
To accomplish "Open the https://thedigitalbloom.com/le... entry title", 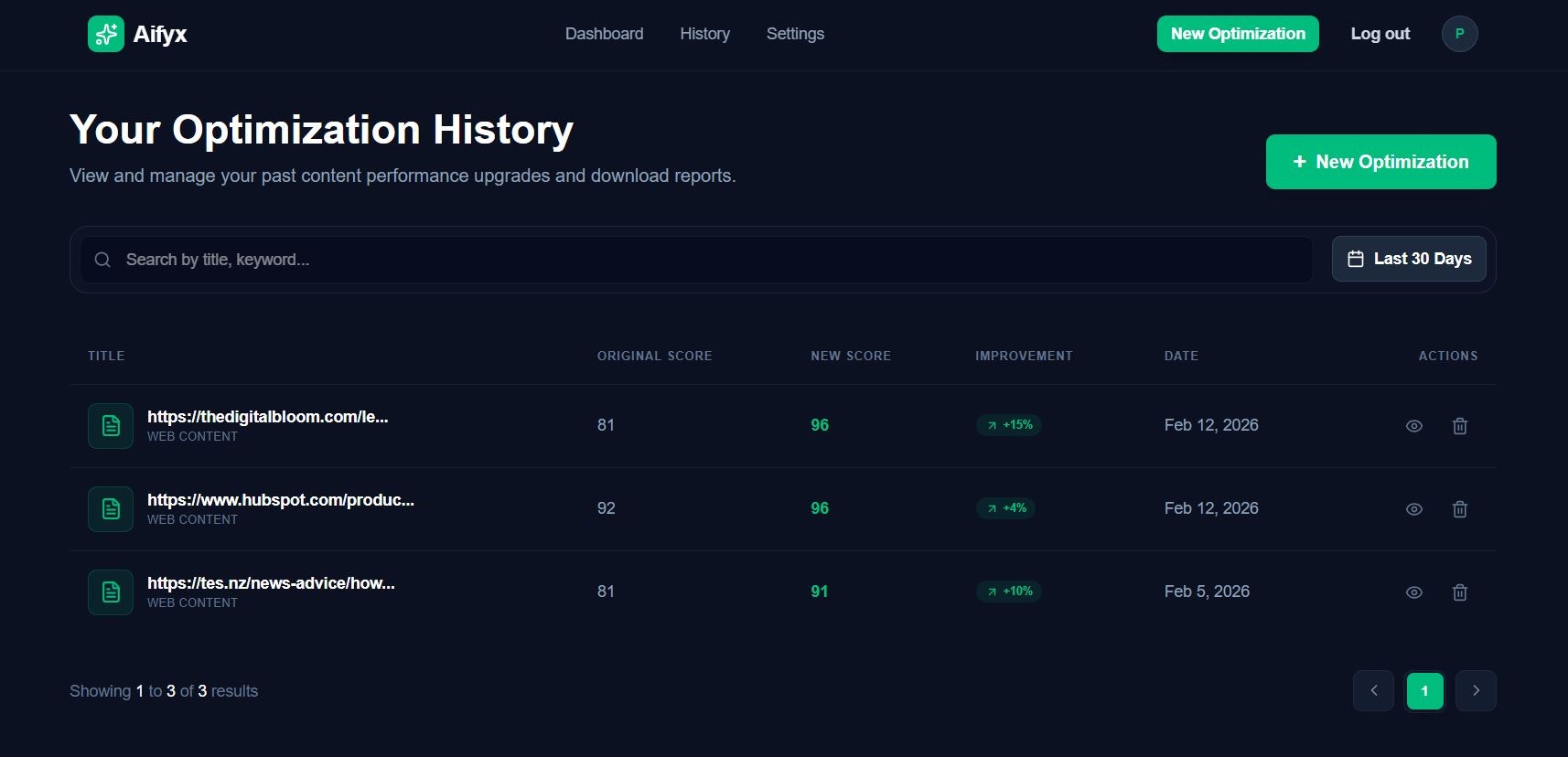I will tap(268, 417).
